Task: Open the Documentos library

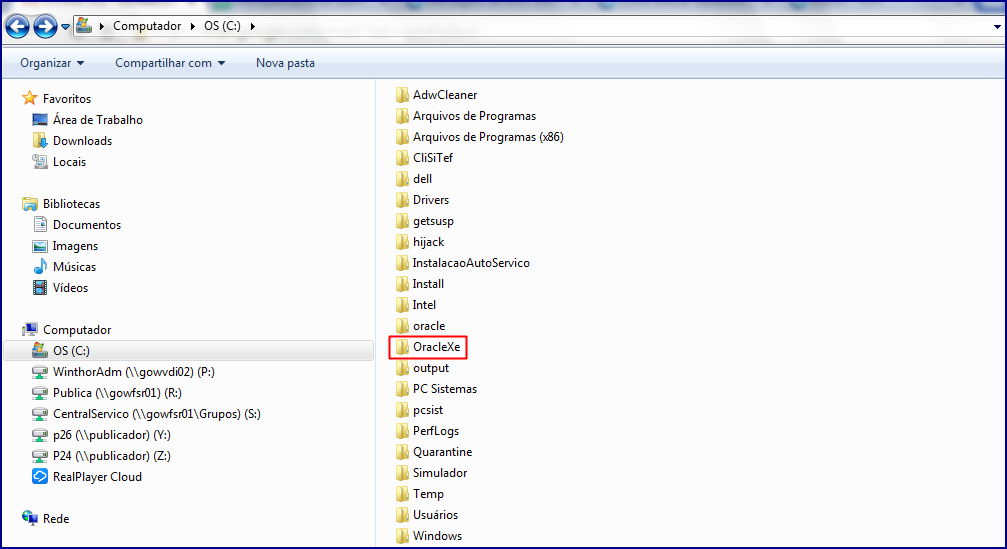Action: (87, 225)
